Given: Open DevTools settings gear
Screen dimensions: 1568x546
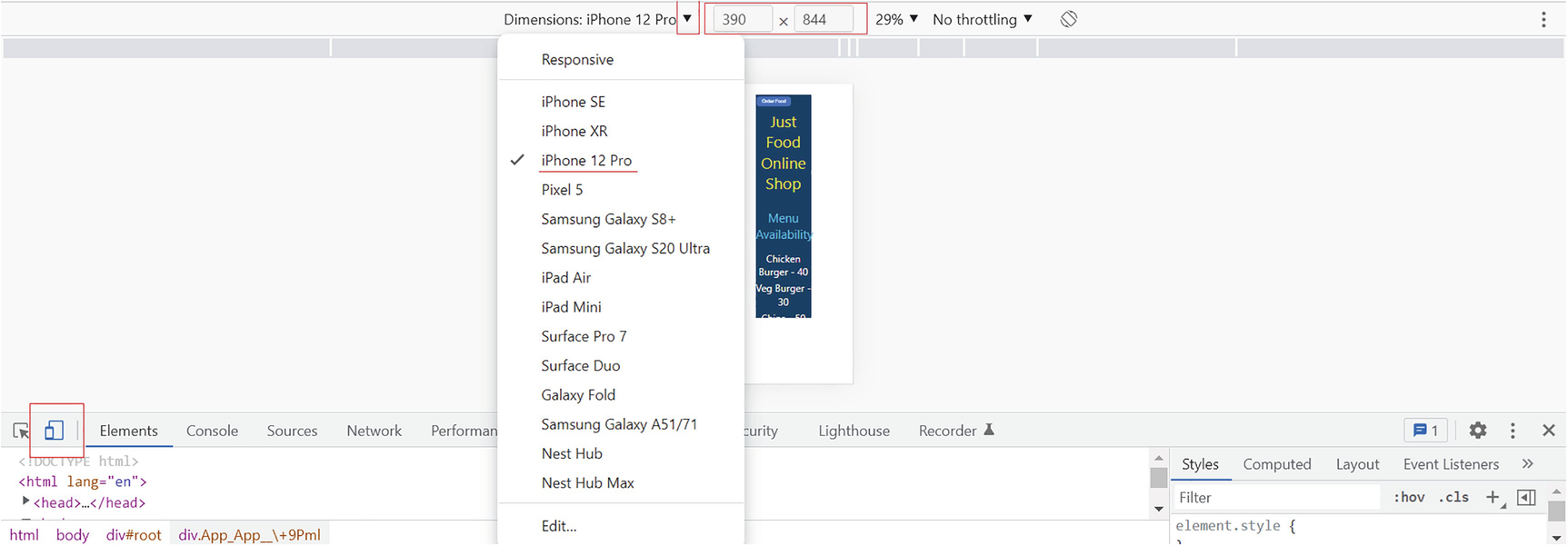Looking at the screenshot, I should pyautogui.click(x=1478, y=431).
